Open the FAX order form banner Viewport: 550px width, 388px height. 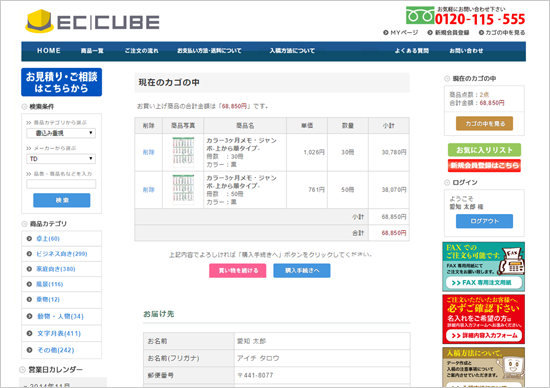tap(483, 267)
